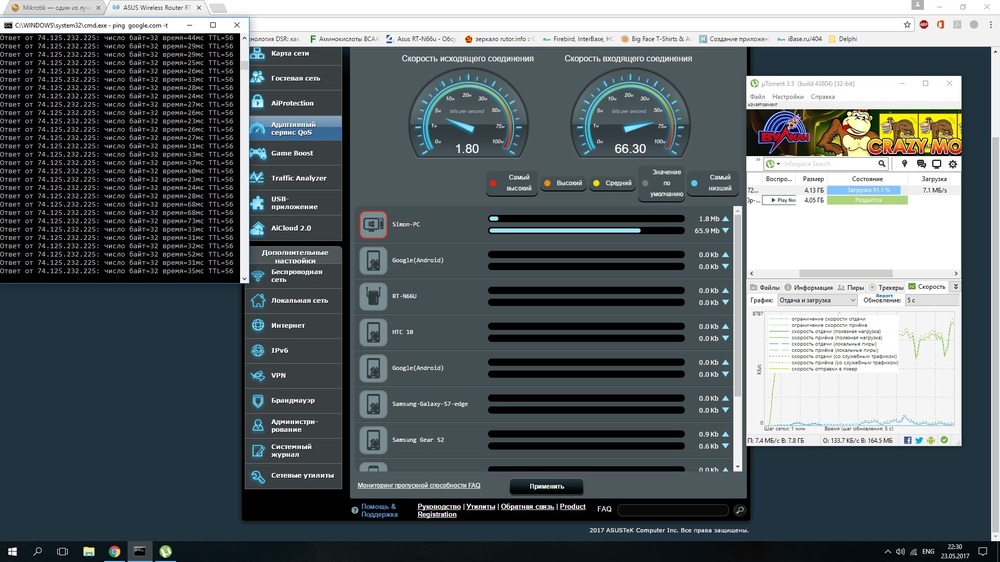Image resolution: width=1000 pixels, height=562 pixels.
Task: Switch to uTorrent Пиры tab
Action: (x=851, y=288)
